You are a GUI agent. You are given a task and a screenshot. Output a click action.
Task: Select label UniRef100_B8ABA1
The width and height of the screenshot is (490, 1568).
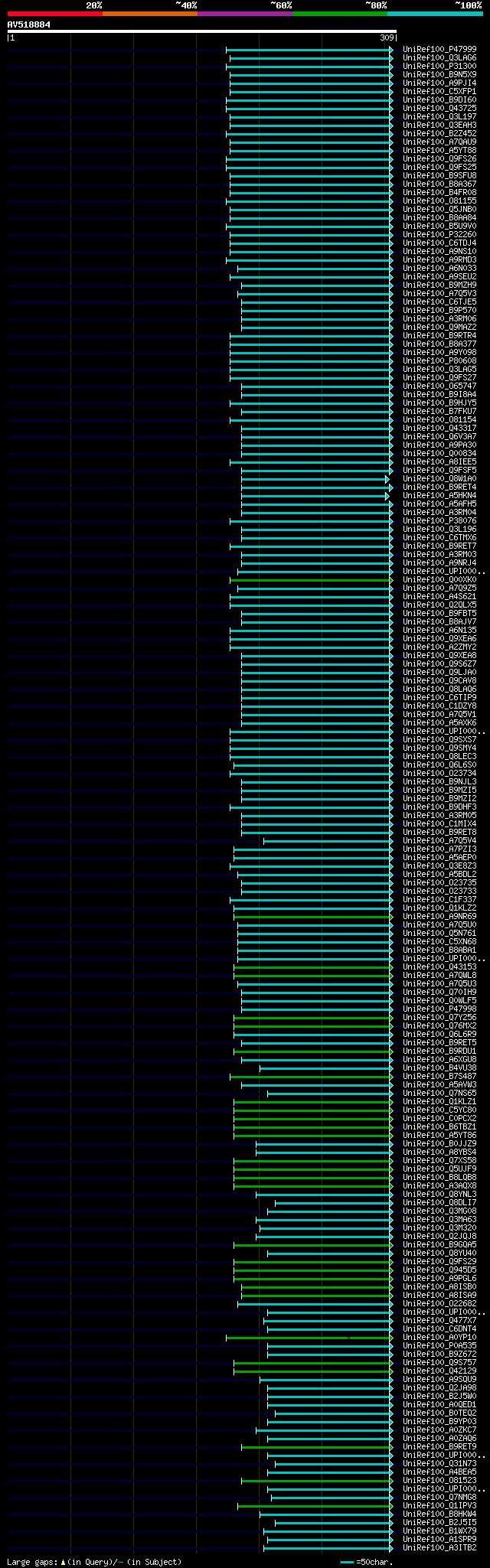point(439,950)
